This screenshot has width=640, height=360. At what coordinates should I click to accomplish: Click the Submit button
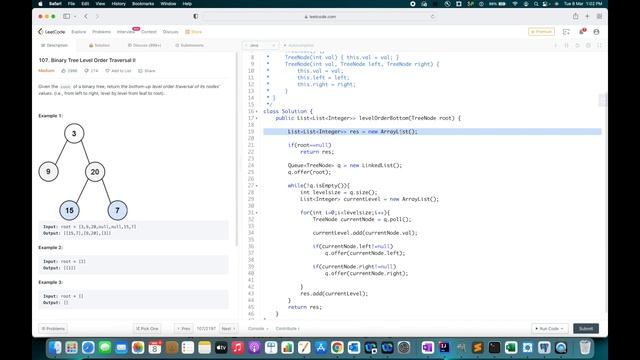pos(586,329)
